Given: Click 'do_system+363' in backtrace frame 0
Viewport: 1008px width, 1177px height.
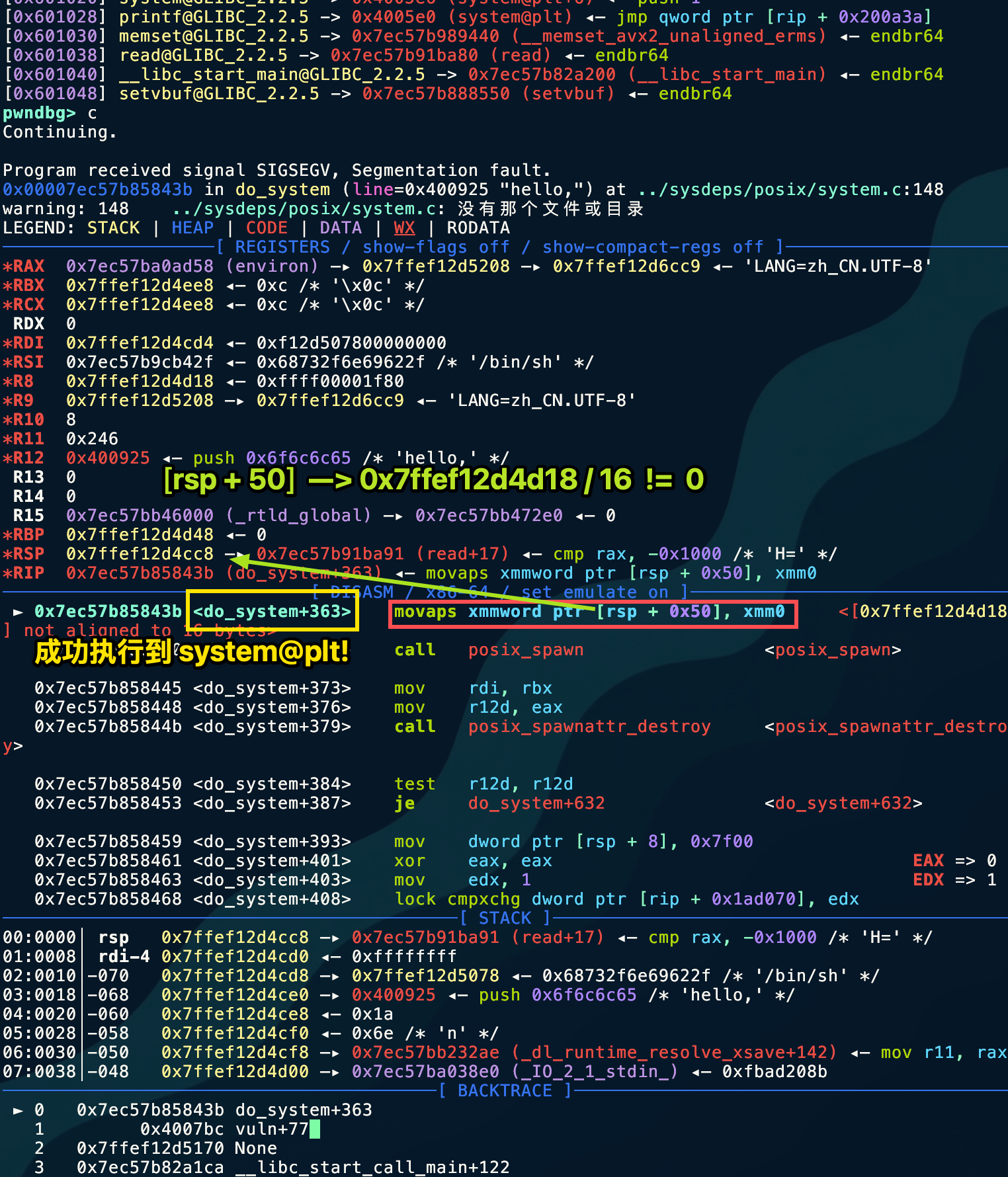Looking at the screenshot, I should coord(304,1110).
